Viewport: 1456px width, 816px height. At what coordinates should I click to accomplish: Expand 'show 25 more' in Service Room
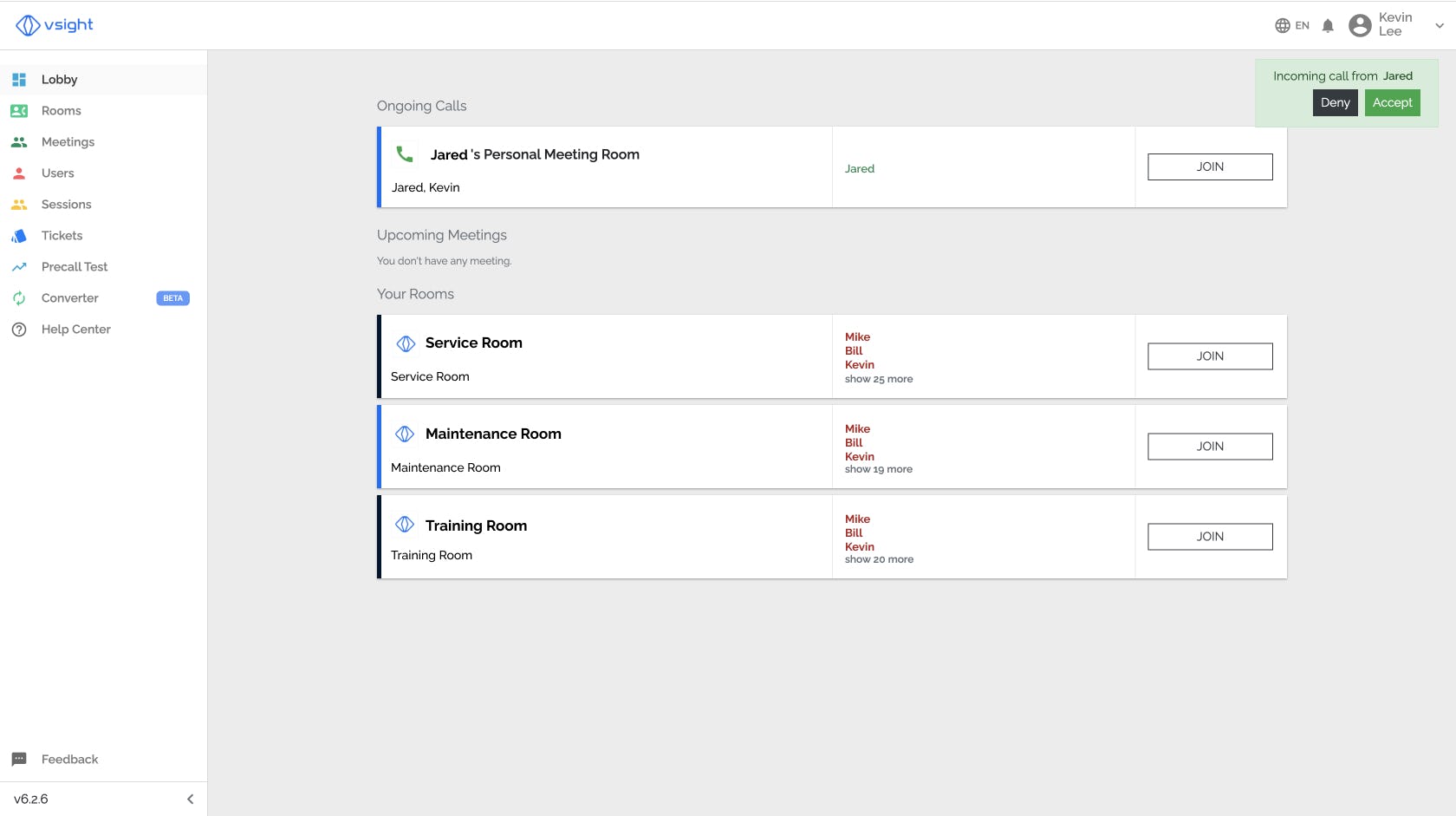point(879,379)
